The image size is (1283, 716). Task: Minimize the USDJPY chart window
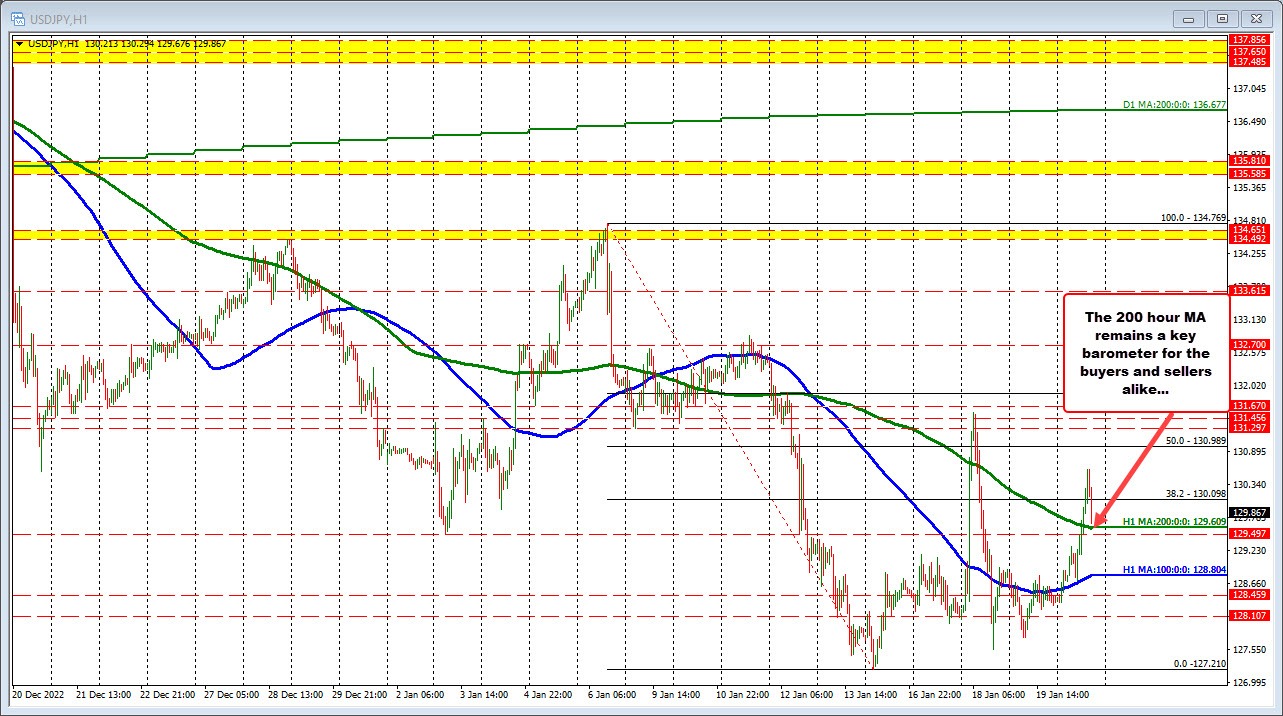click(1188, 18)
